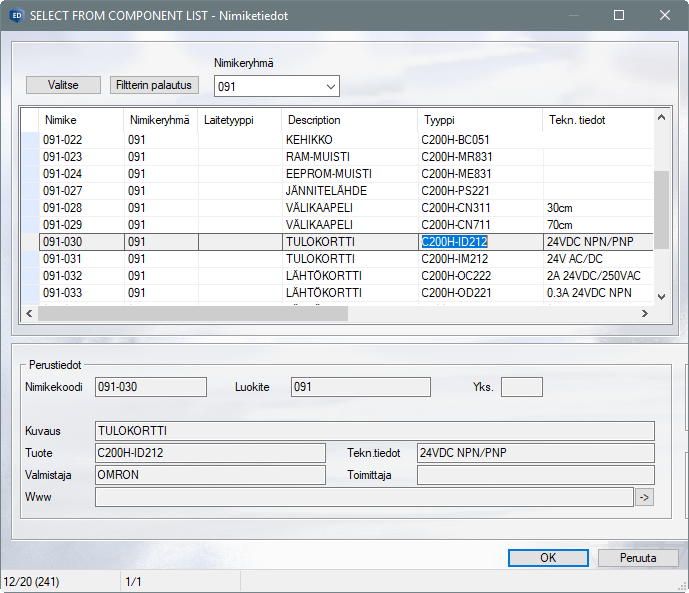Open the Nimikeryhmä dropdown
The image size is (689, 593).
tap(329, 87)
